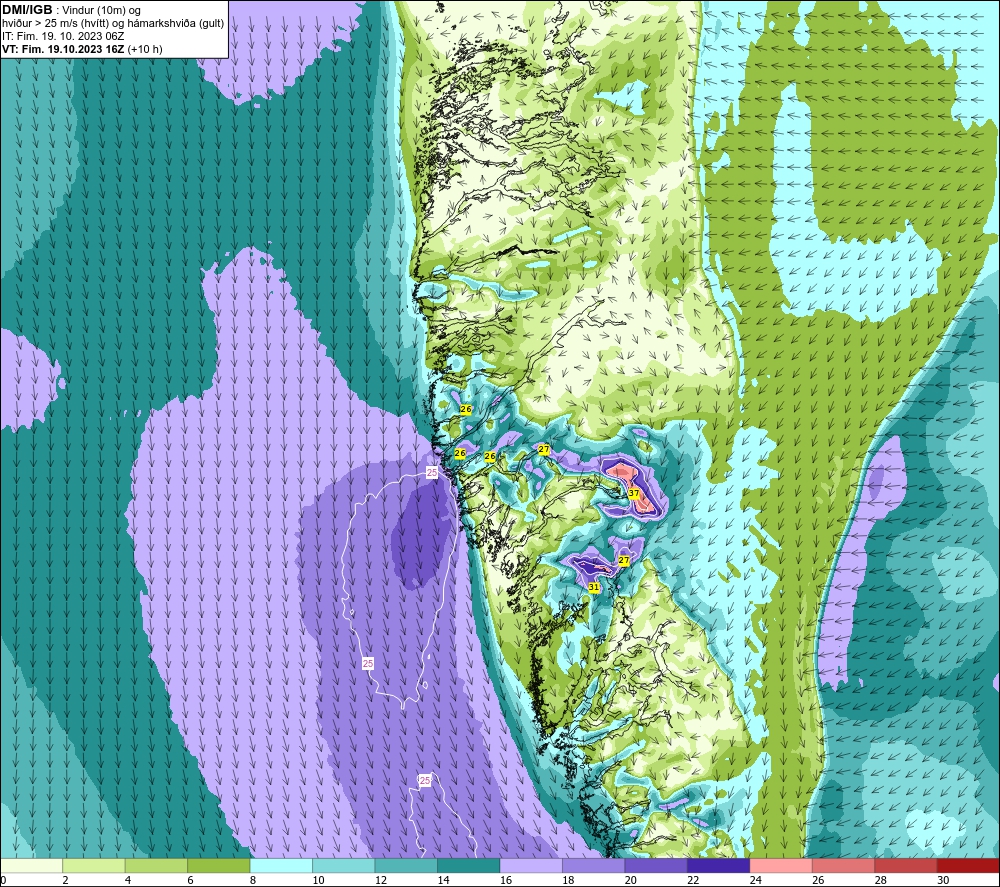Click the '10' legend scale number
The width and height of the screenshot is (1000, 887).
coord(318,880)
